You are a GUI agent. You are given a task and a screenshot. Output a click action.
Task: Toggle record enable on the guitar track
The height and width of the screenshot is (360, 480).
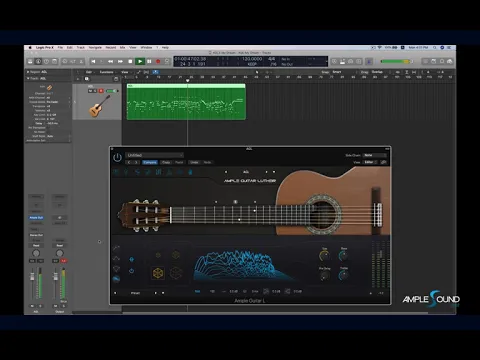pos(101,91)
